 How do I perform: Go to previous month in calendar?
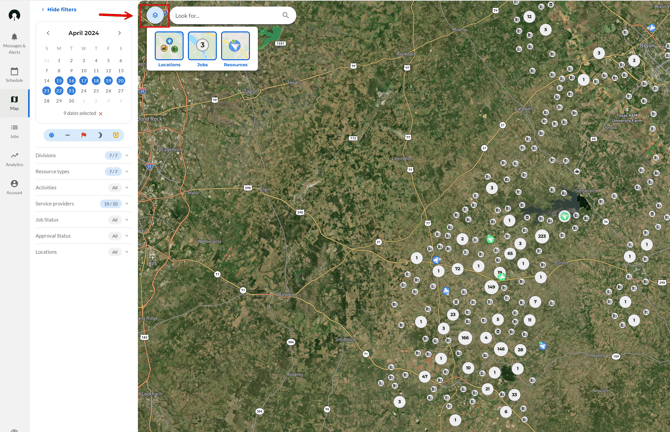[48, 33]
